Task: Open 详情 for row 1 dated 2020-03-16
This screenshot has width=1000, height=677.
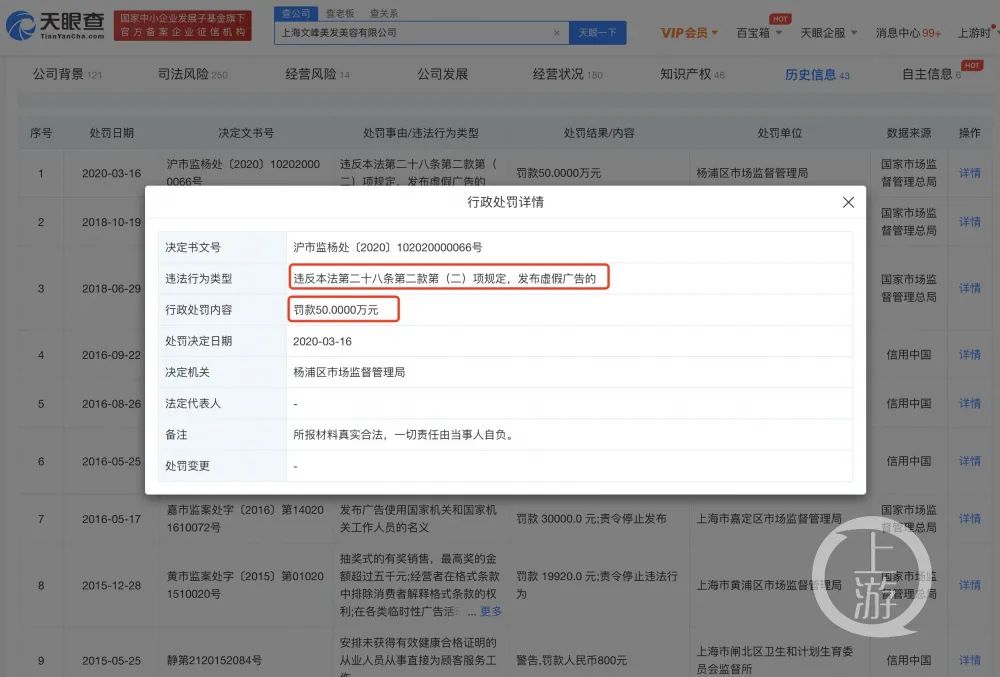Action: 969,173
